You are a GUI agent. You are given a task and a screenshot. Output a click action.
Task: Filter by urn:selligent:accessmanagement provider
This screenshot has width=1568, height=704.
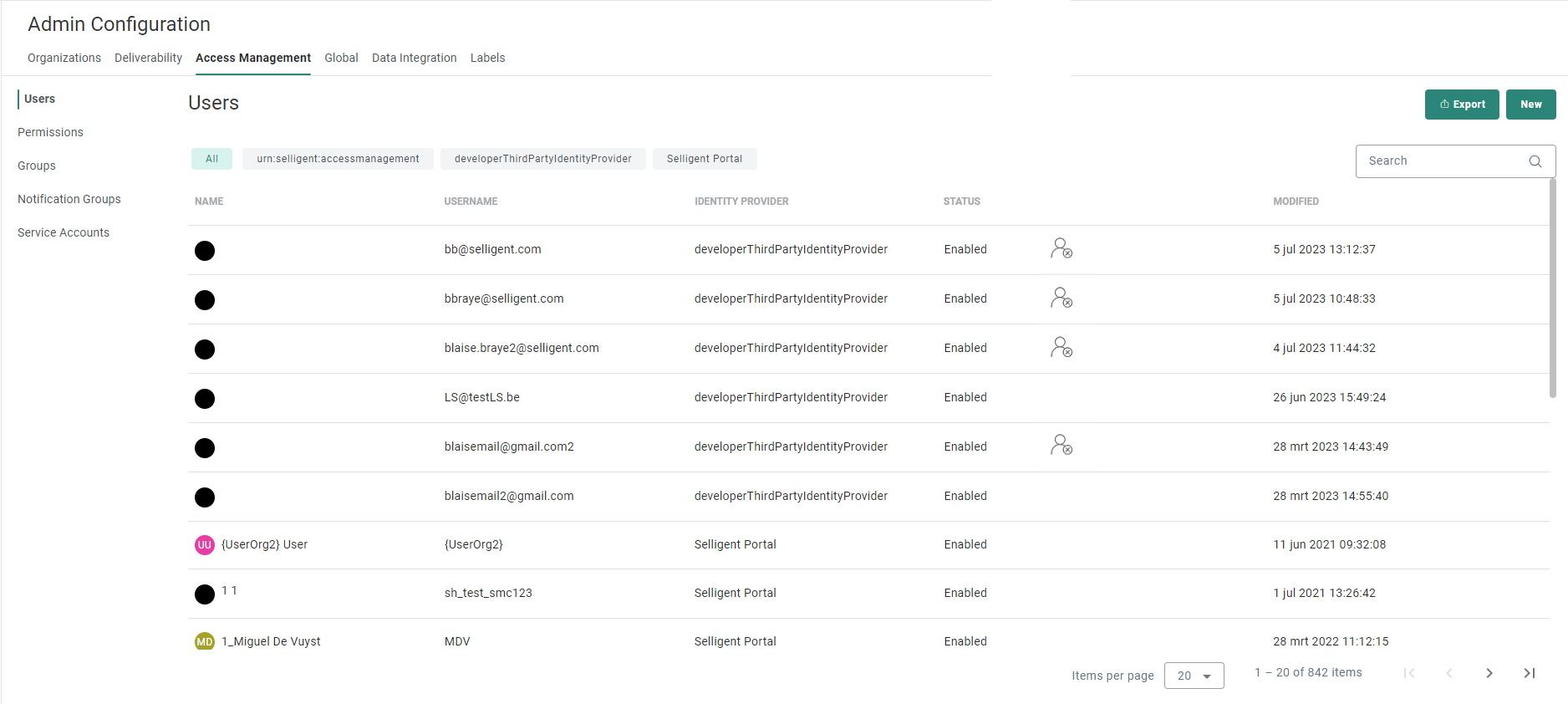338,159
